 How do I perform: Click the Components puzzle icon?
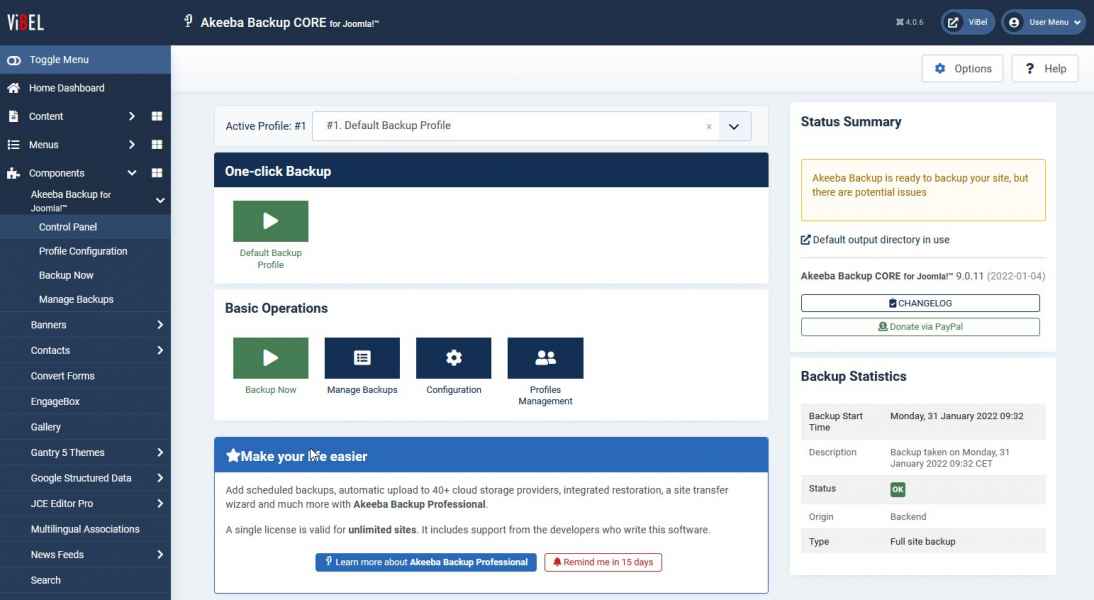(x=13, y=173)
